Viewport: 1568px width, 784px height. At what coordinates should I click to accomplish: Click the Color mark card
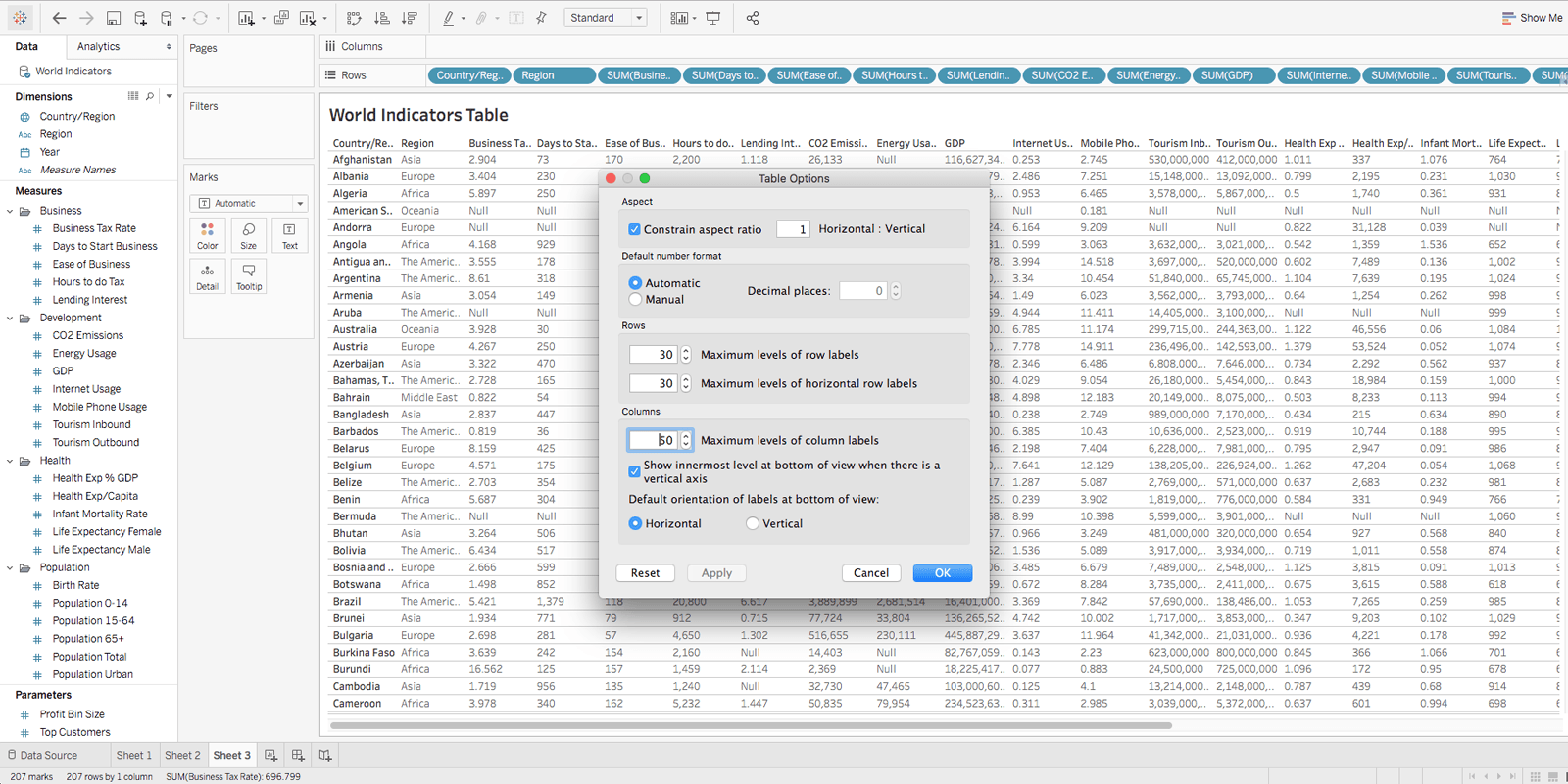click(208, 236)
